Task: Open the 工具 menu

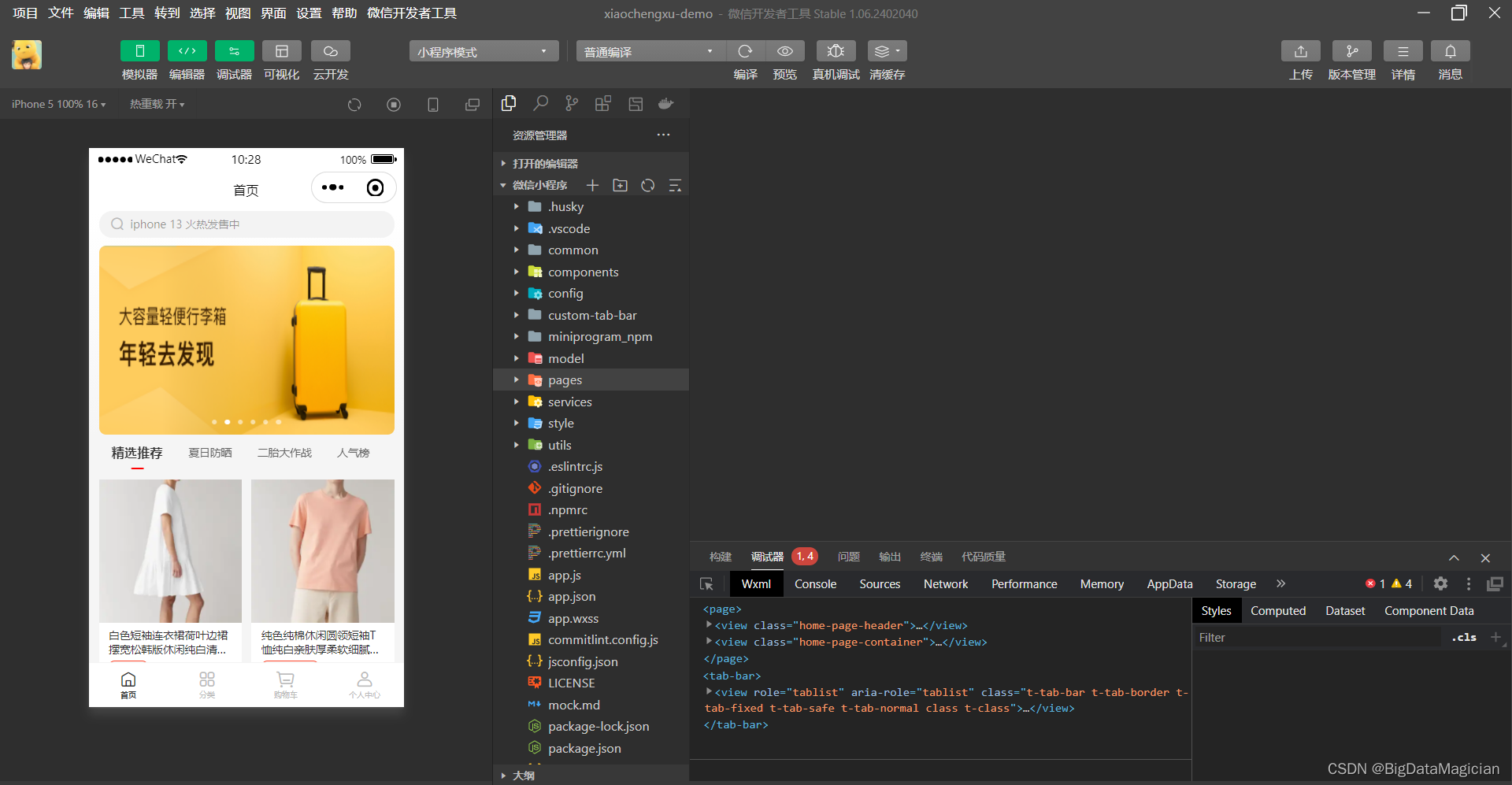Action: point(132,13)
